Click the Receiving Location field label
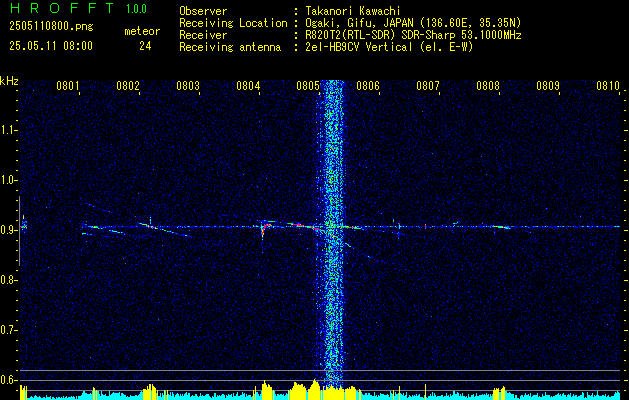629x400 pixels. 233,23
